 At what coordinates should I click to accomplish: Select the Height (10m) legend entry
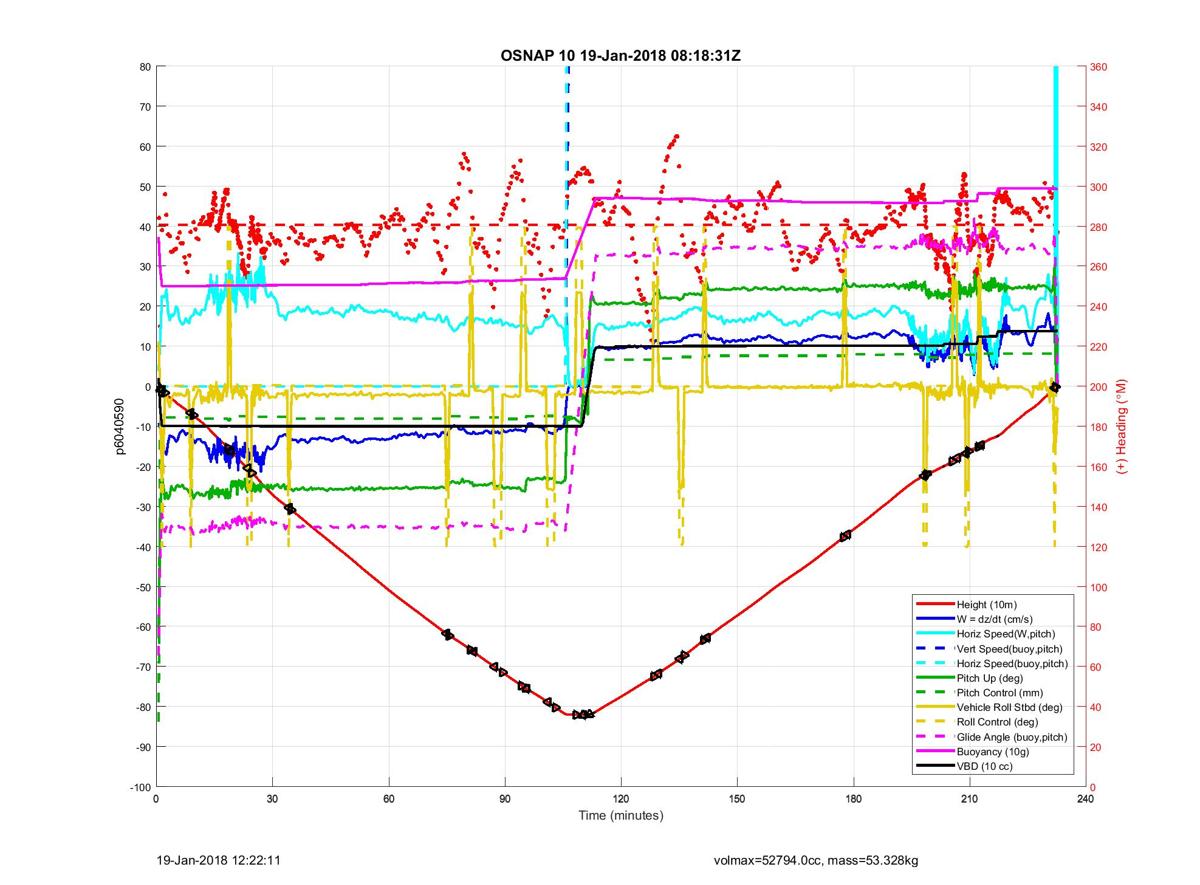click(986, 605)
